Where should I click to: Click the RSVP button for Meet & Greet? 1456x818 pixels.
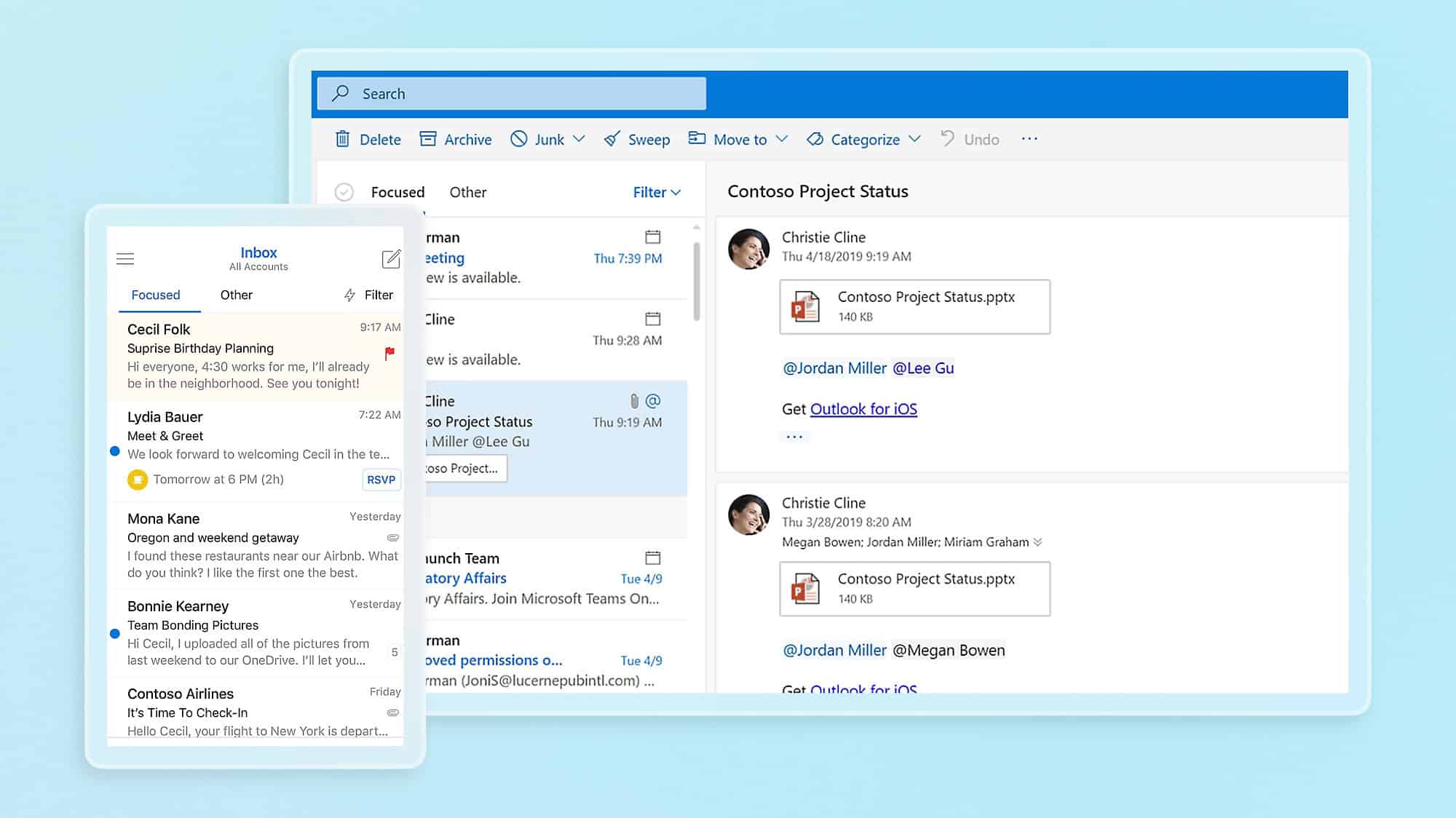[381, 480]
